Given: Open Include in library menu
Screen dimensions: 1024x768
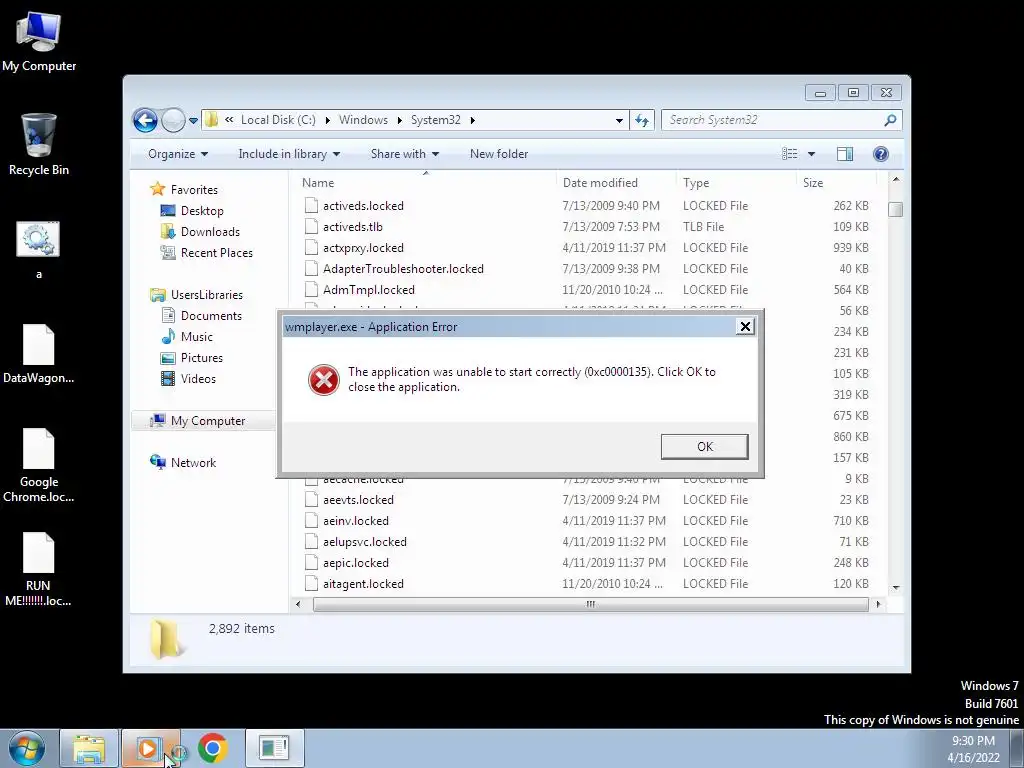Looking at the screenshot, I should 289,154.
